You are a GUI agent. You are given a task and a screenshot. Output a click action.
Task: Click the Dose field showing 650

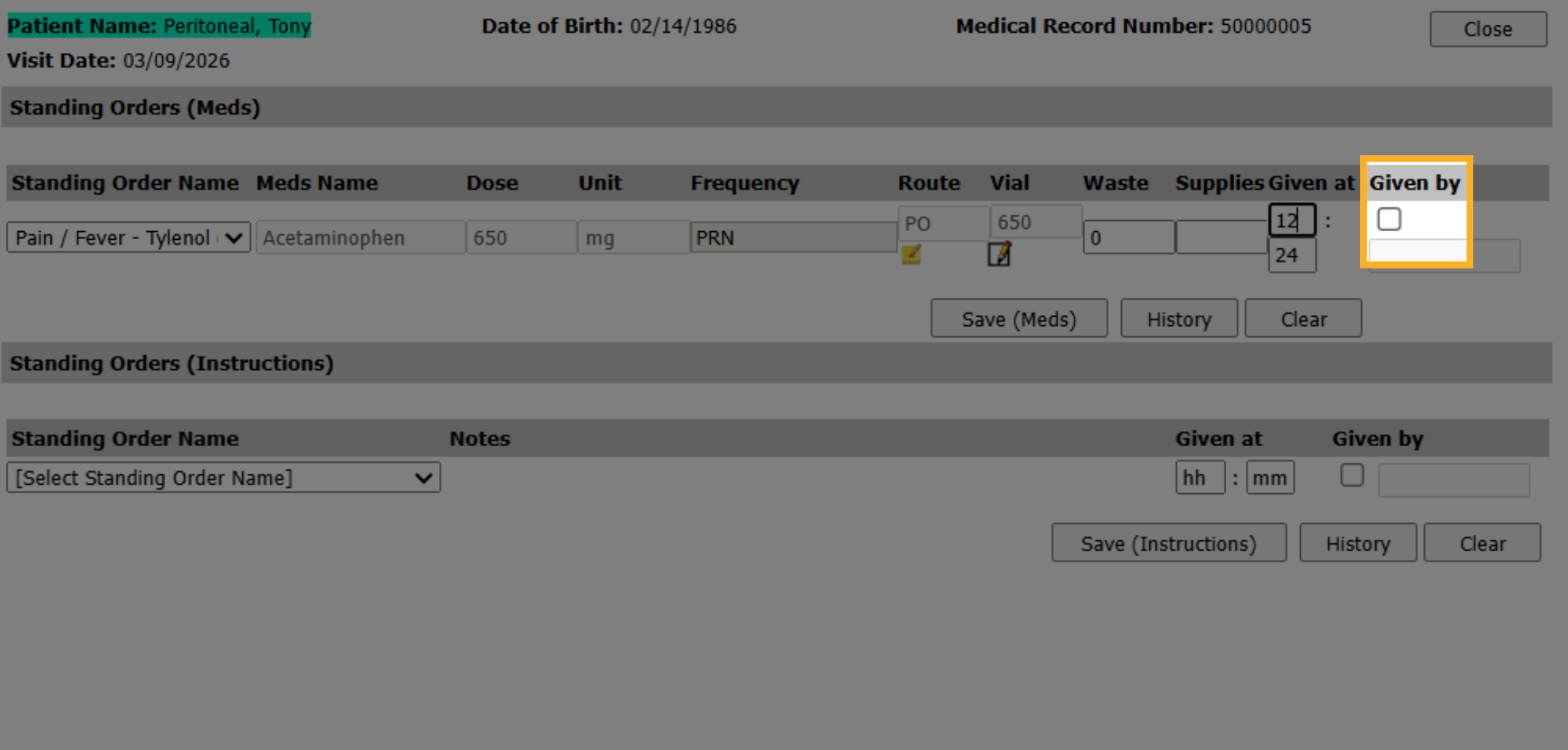[521, 237]
